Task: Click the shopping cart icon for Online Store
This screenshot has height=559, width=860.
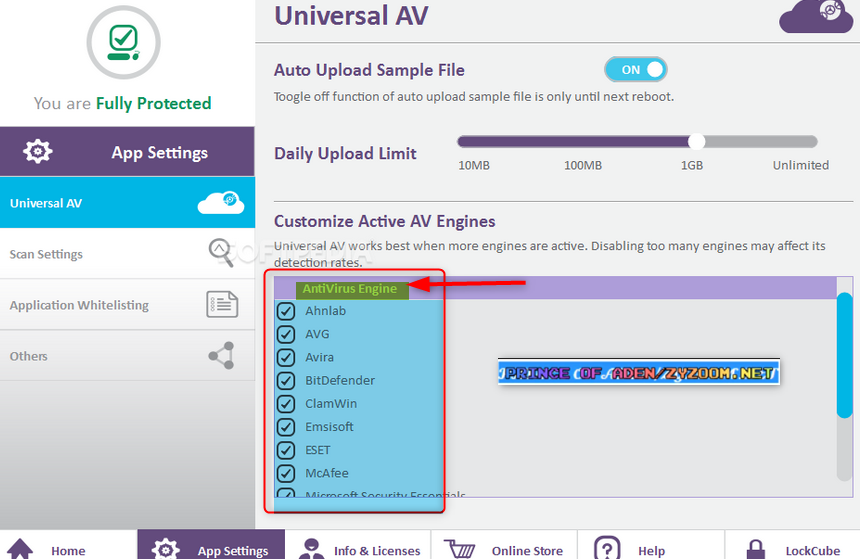Action: [x=460, y=549]
